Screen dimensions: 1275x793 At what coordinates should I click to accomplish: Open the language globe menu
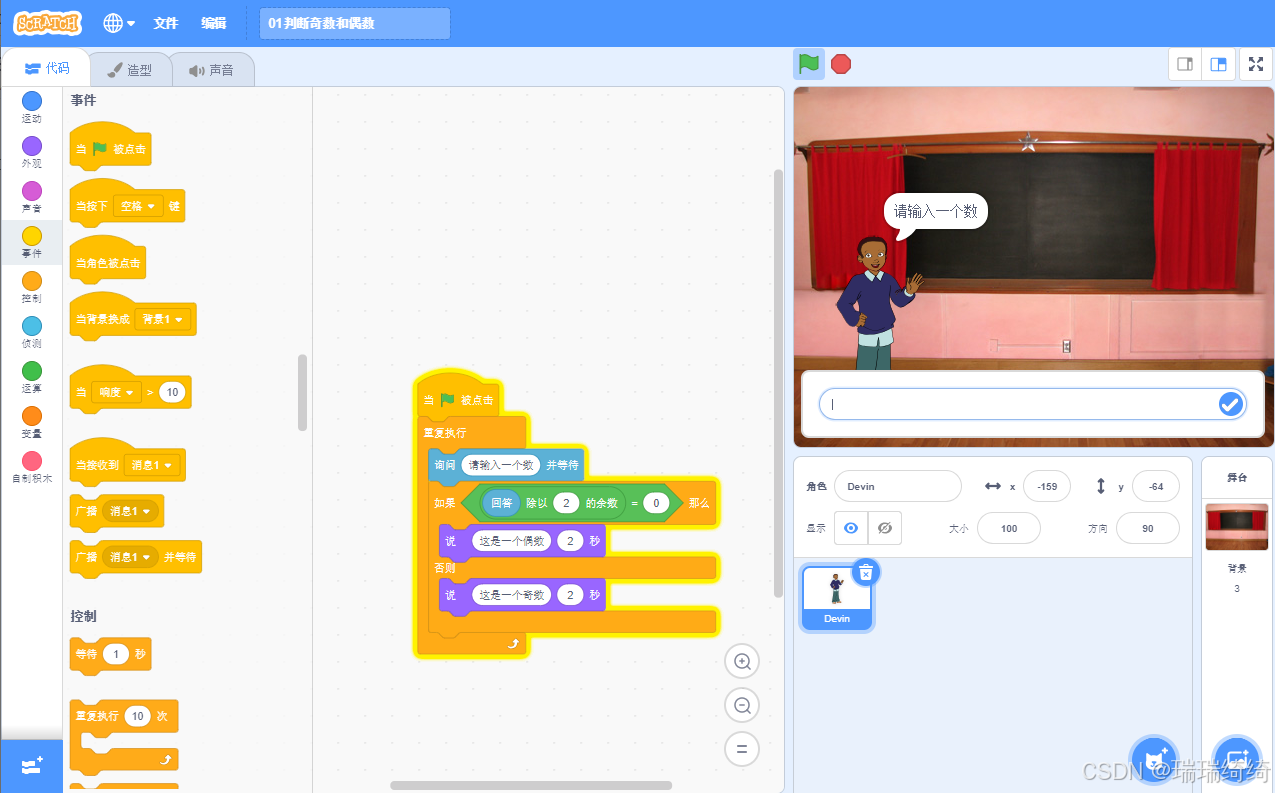pyautogui.click(x=120, y=23)
